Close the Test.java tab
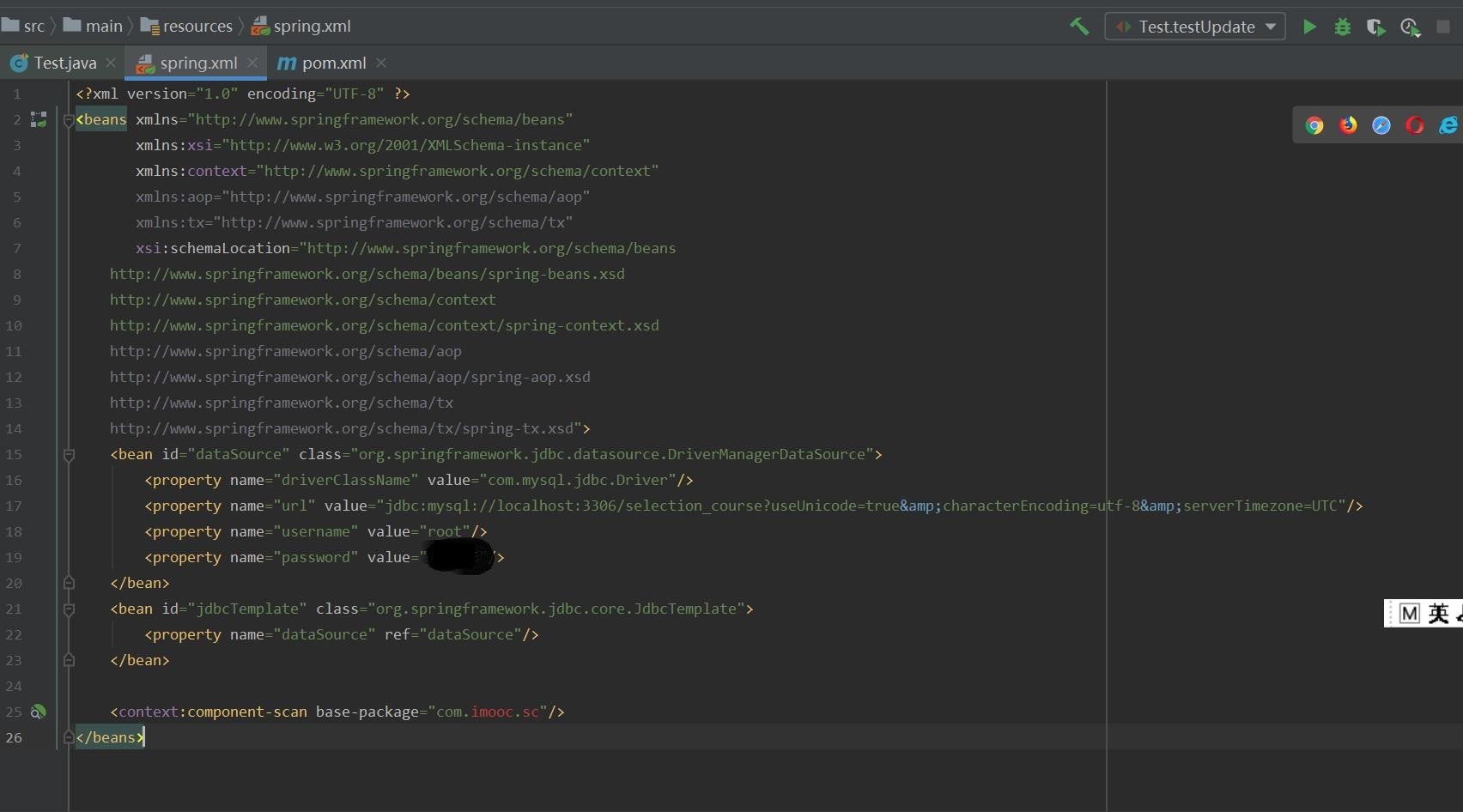The width and height of the screenshot is (1463, 812). 111,63
